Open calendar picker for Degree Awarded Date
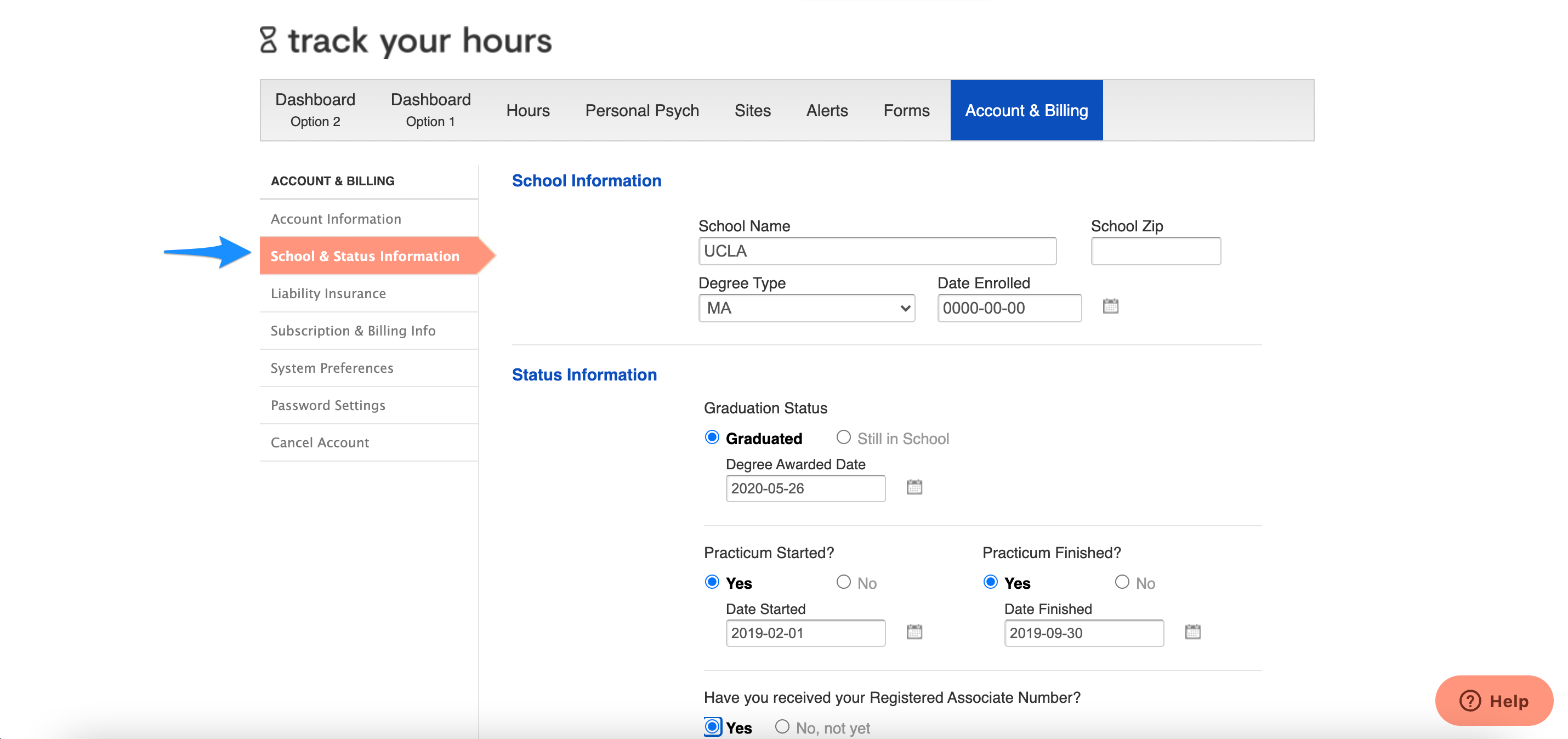1568x739 pixels. coord(913,487)
